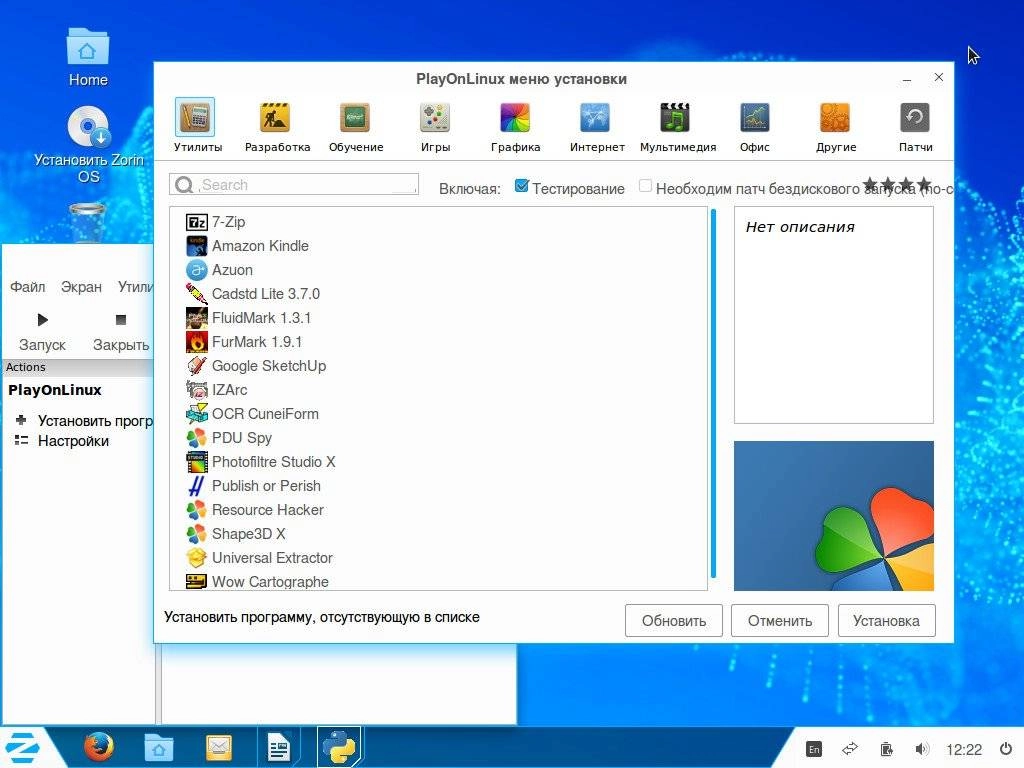Image resolution: width=1024 pixels, height=768 pixels.
Task: Open the Обучение category
Action: click(x=355, y=118)
